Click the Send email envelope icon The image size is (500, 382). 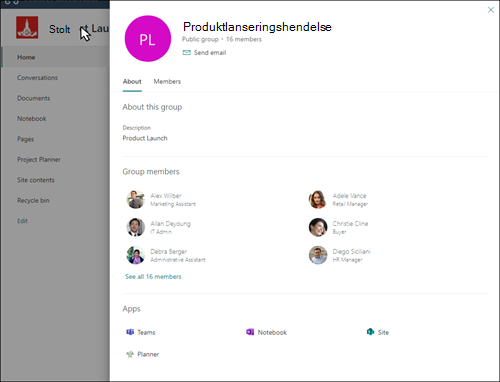(x=187, y=53)
